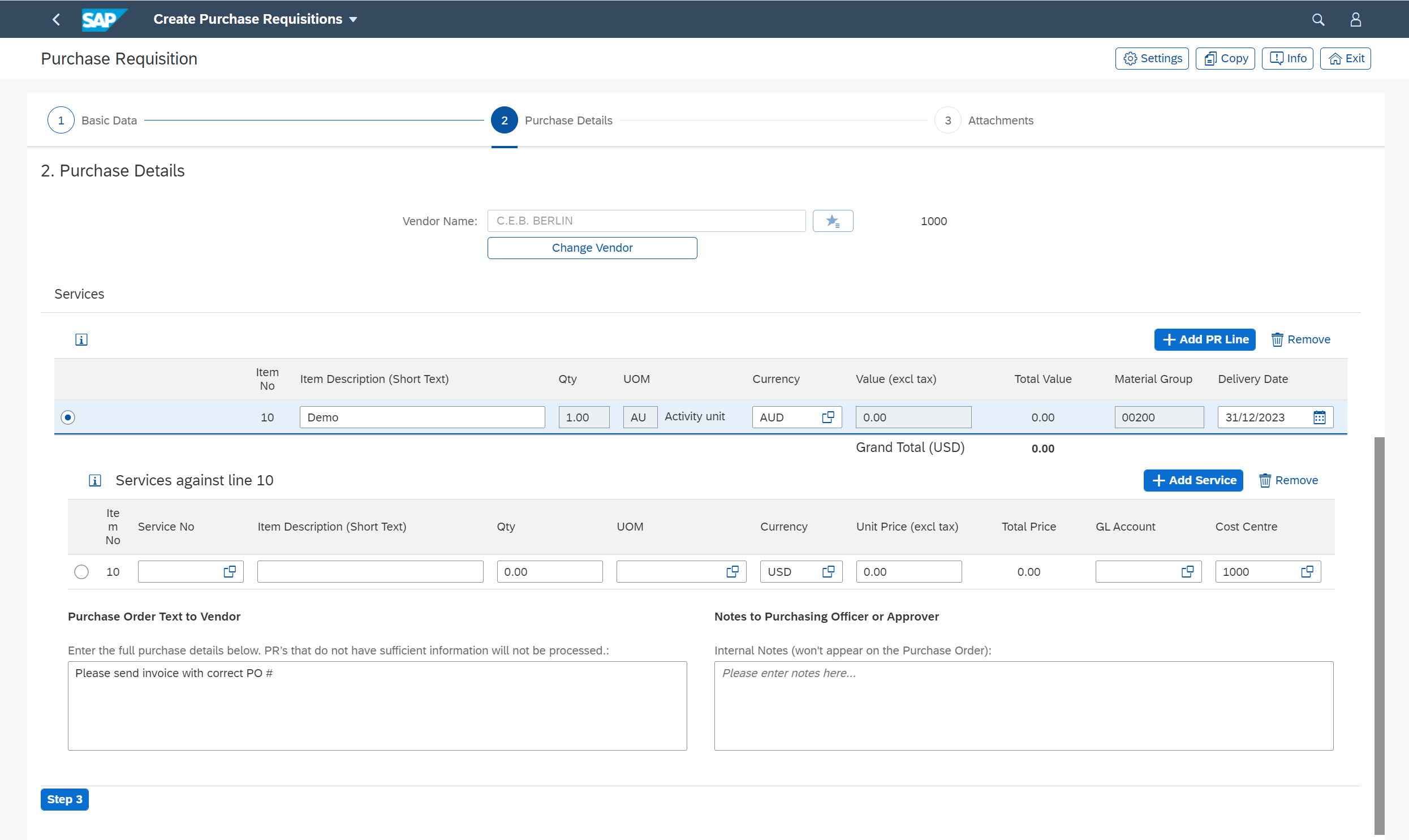Open value help for the Cost Centre field
The height and width of the screenshot is (840, 1409).
1307,571
